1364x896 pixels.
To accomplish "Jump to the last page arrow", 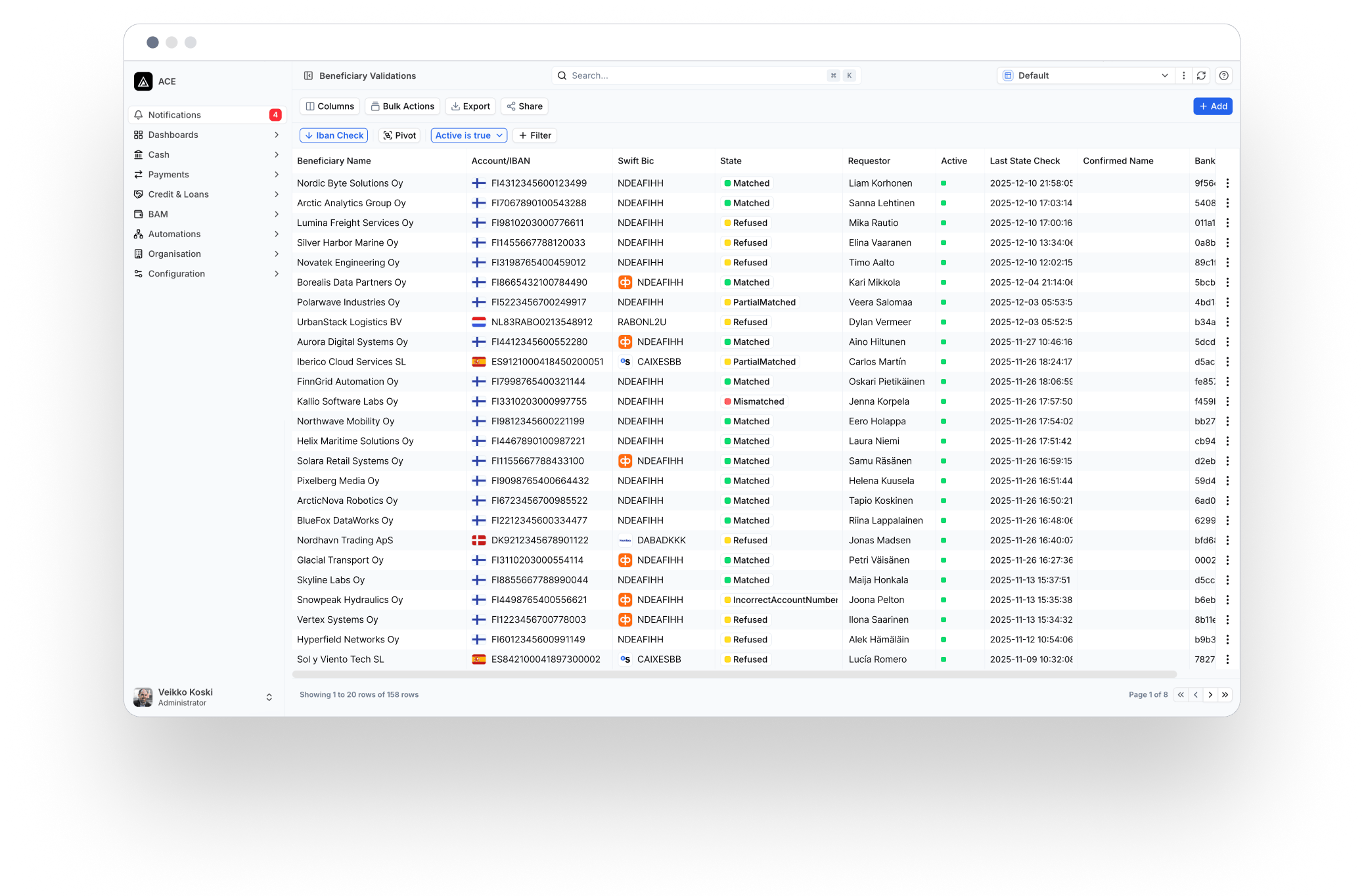I will (x=1225, y=694).
